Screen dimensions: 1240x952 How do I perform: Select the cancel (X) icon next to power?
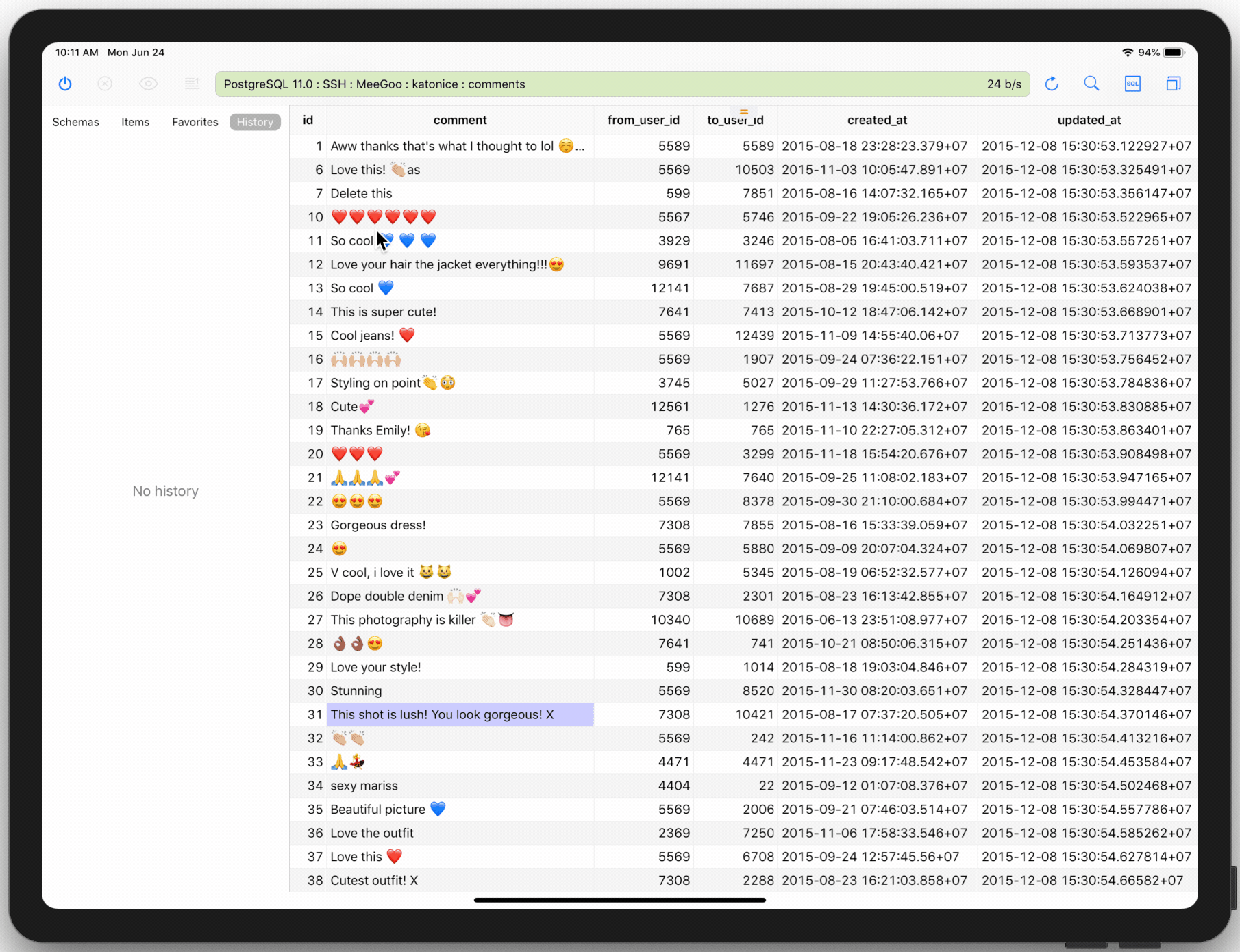coord(104,84)
